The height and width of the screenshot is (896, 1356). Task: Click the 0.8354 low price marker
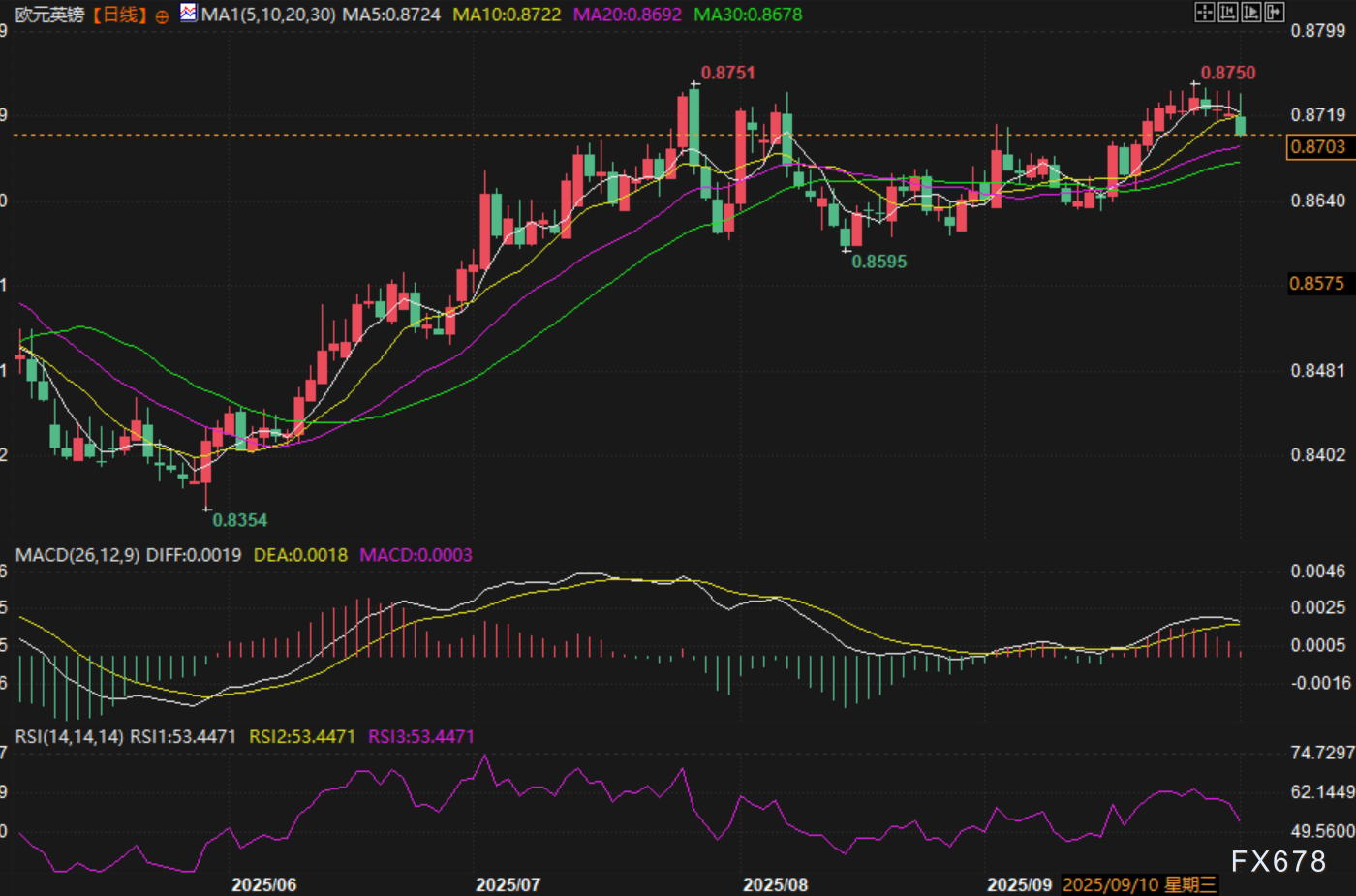(239, 520)
